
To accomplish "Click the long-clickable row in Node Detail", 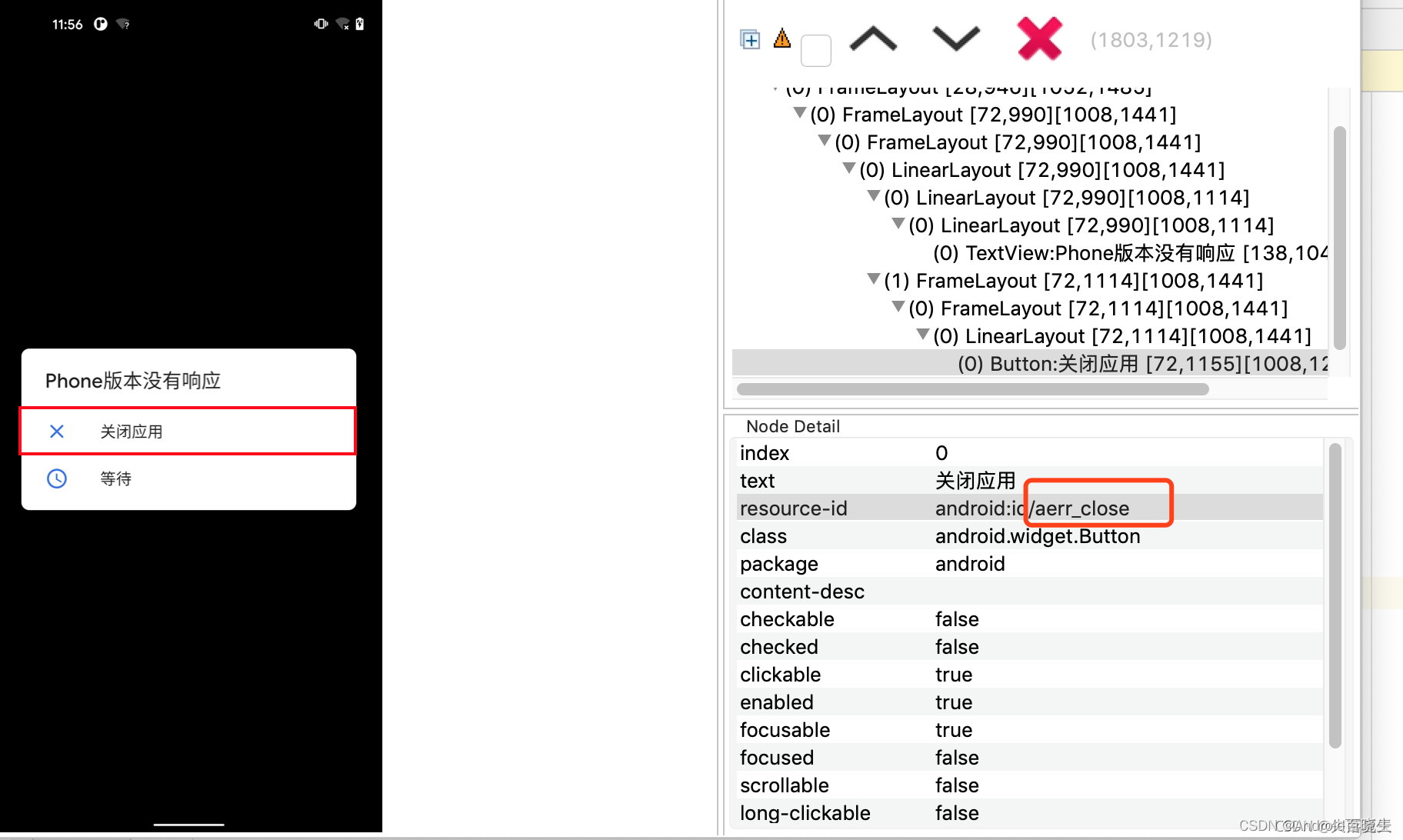I will tap(1030, 813).
